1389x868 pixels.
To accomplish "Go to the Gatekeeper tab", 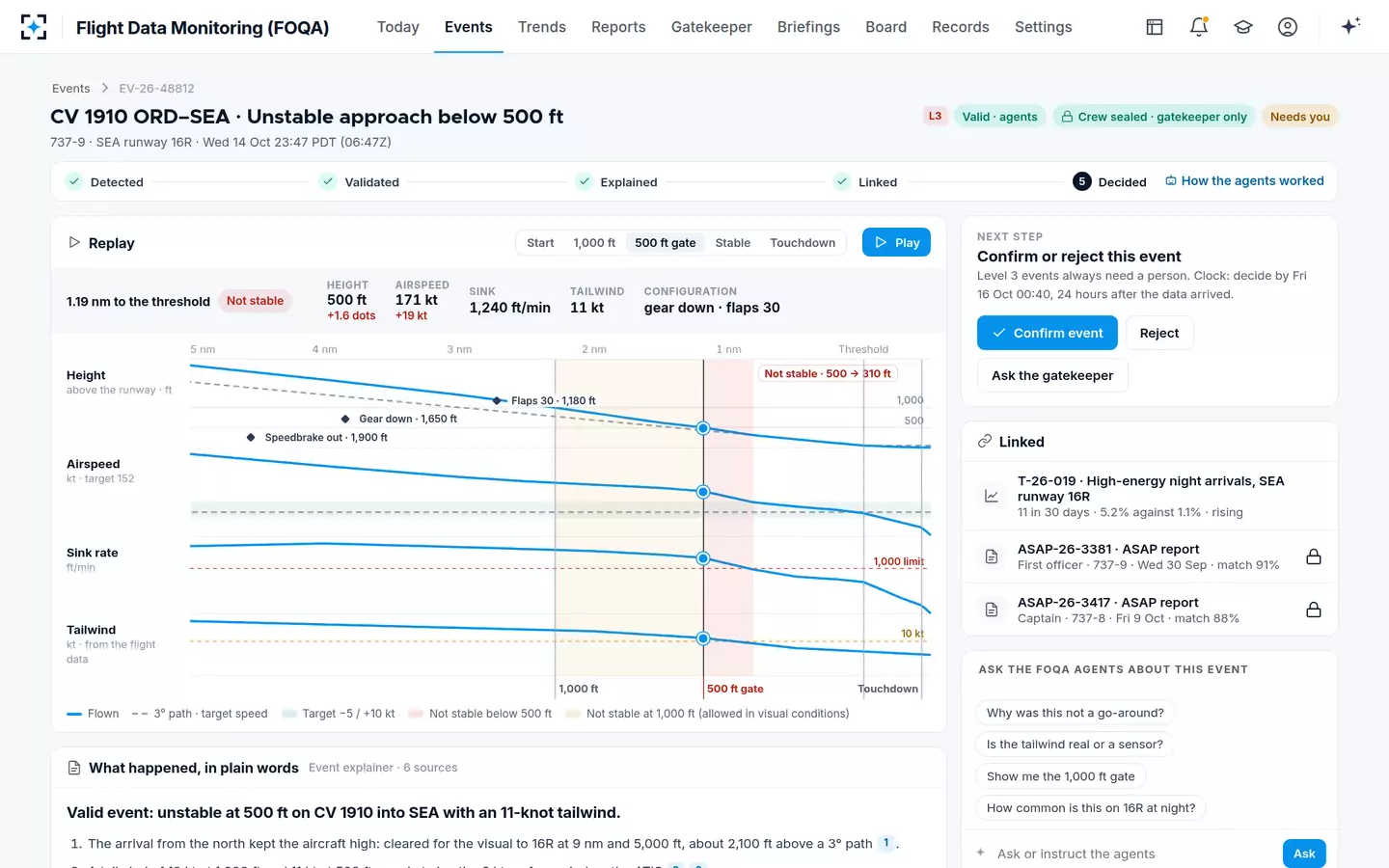I will 712,27.
